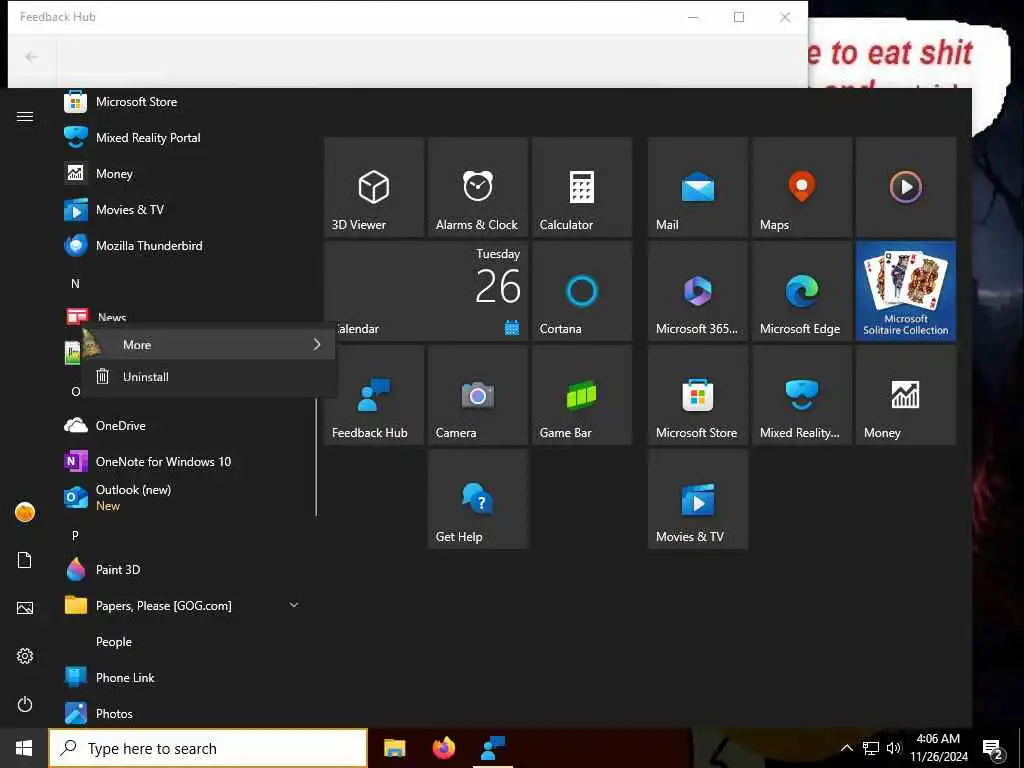Click the app list scrollbar

(317, 457)
